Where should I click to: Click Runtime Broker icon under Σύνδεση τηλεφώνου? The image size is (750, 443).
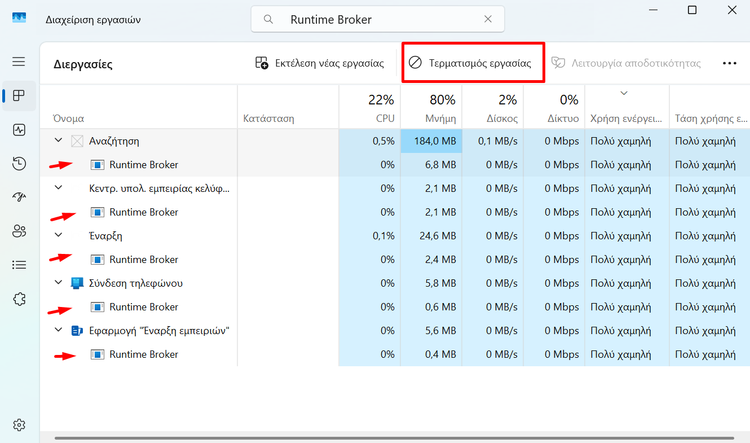[x=98, y=307]
